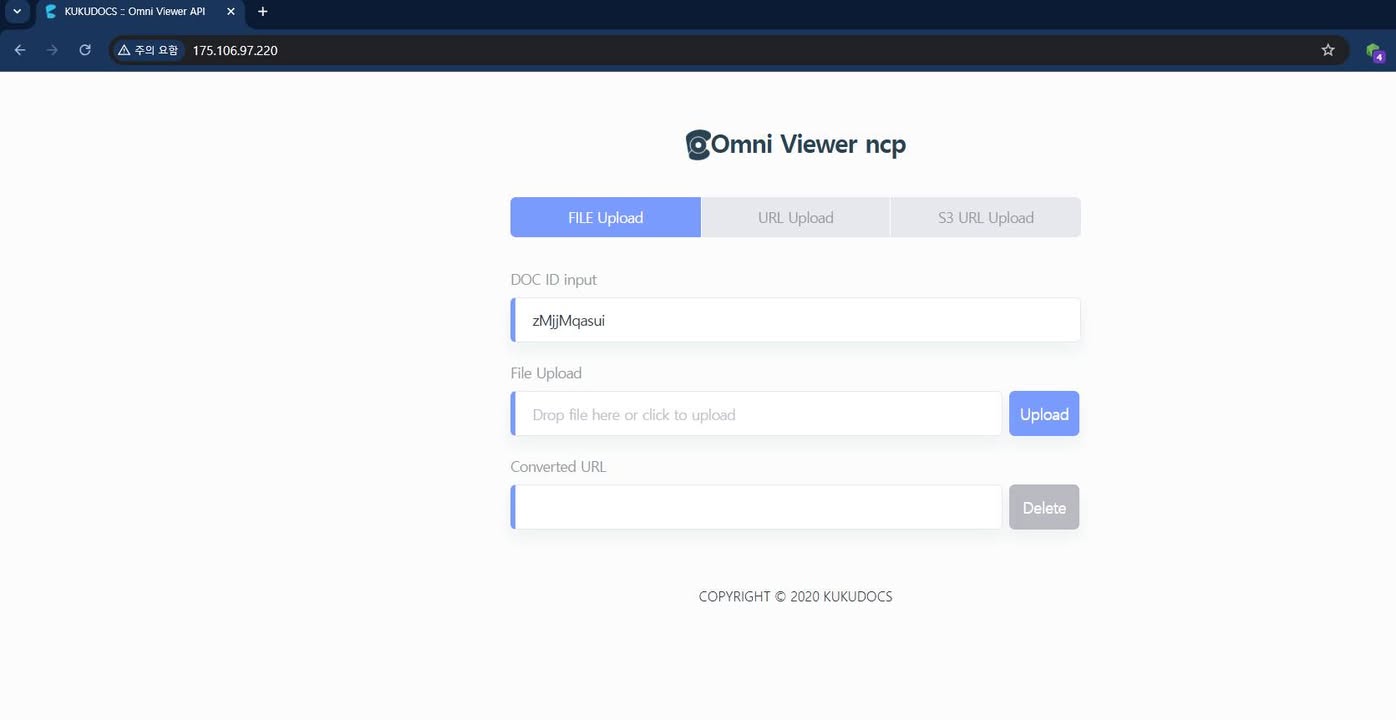The width and height of the screenshot is (1396, 720).
Task: Open a new browser tab with the plus
Action: 262,11
